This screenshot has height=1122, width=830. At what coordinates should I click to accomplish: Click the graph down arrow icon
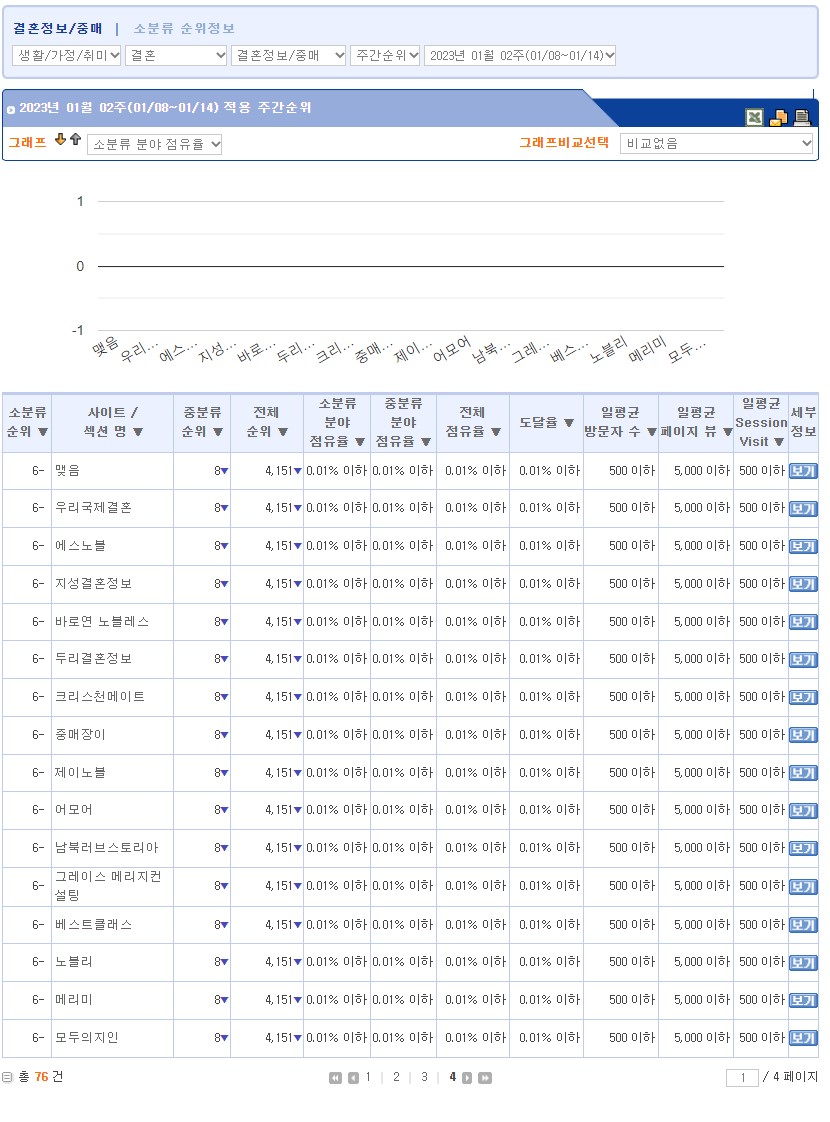(60, 140)
